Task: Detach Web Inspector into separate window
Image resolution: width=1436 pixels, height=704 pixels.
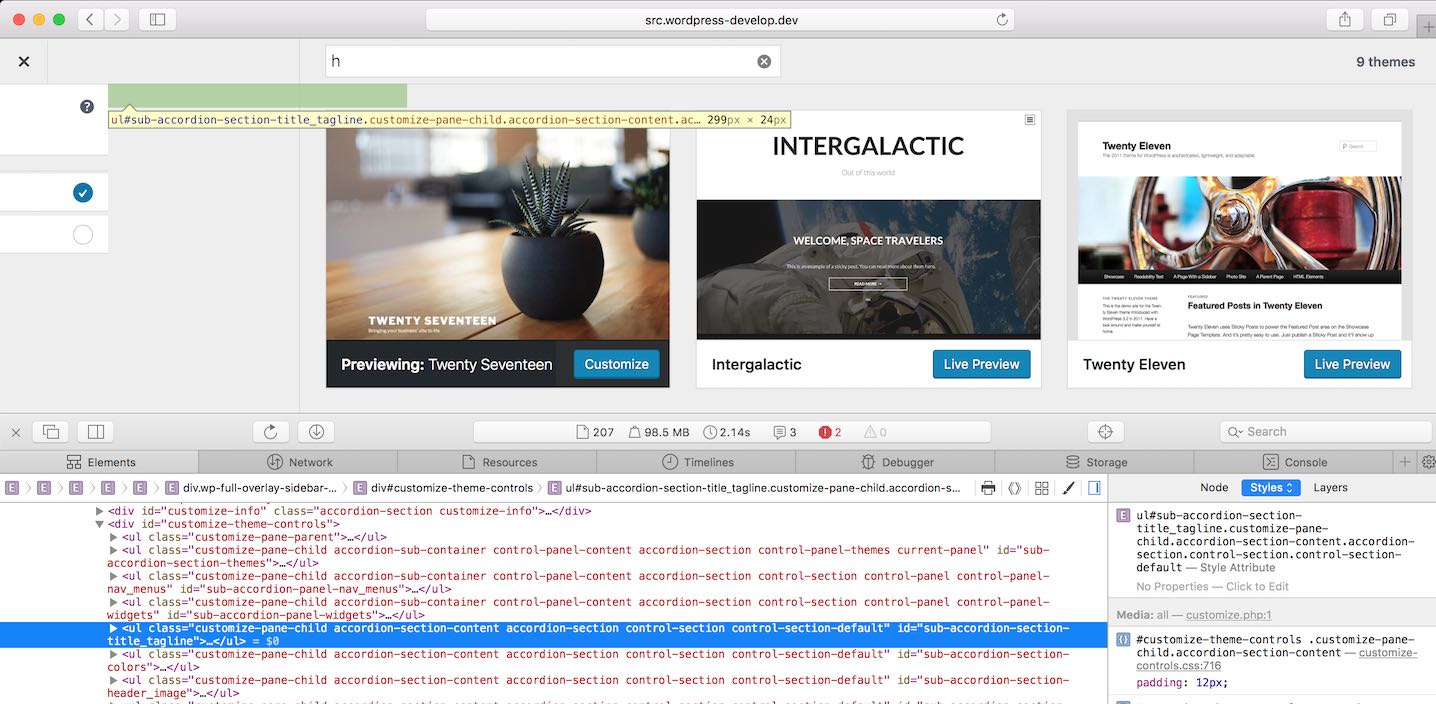Action: 51,432
